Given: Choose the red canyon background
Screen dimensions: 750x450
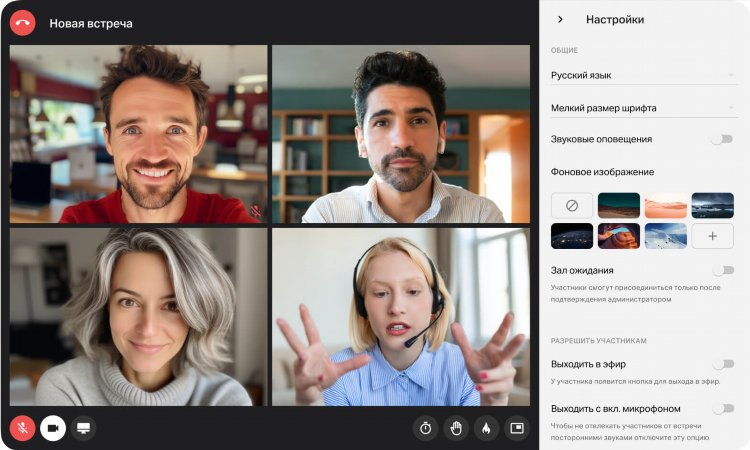Looking at the screenshot, I should point(618,236).
